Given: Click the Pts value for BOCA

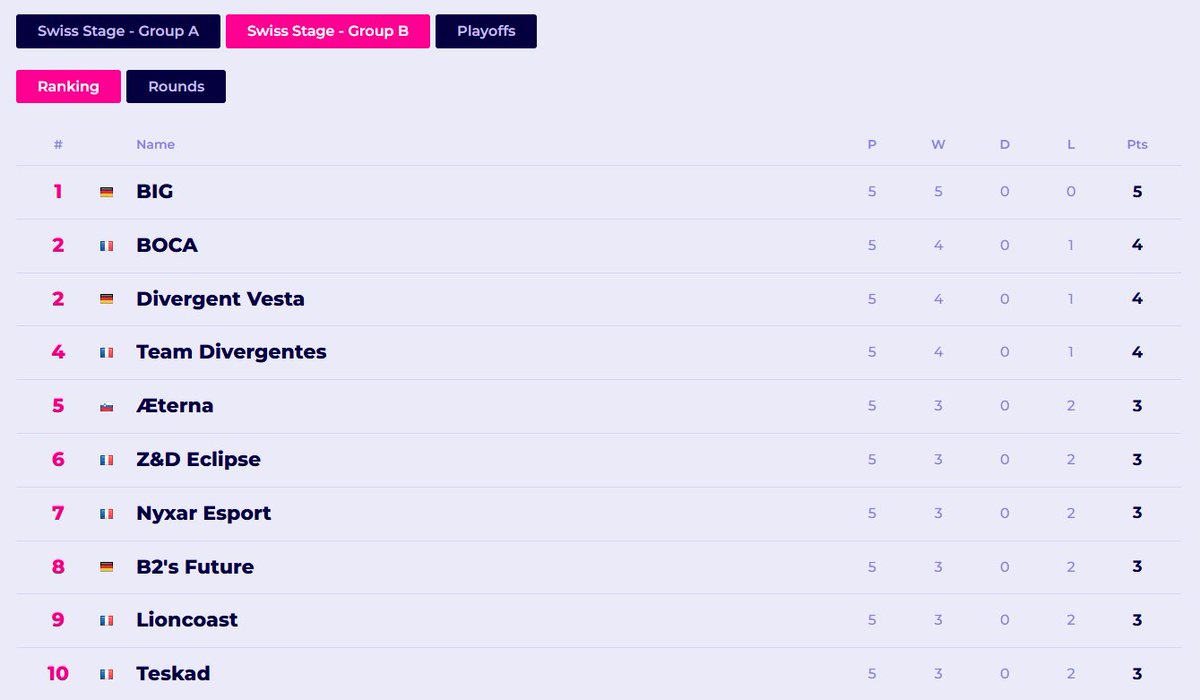Looking at the screenshot, I should pos(1137,245).
